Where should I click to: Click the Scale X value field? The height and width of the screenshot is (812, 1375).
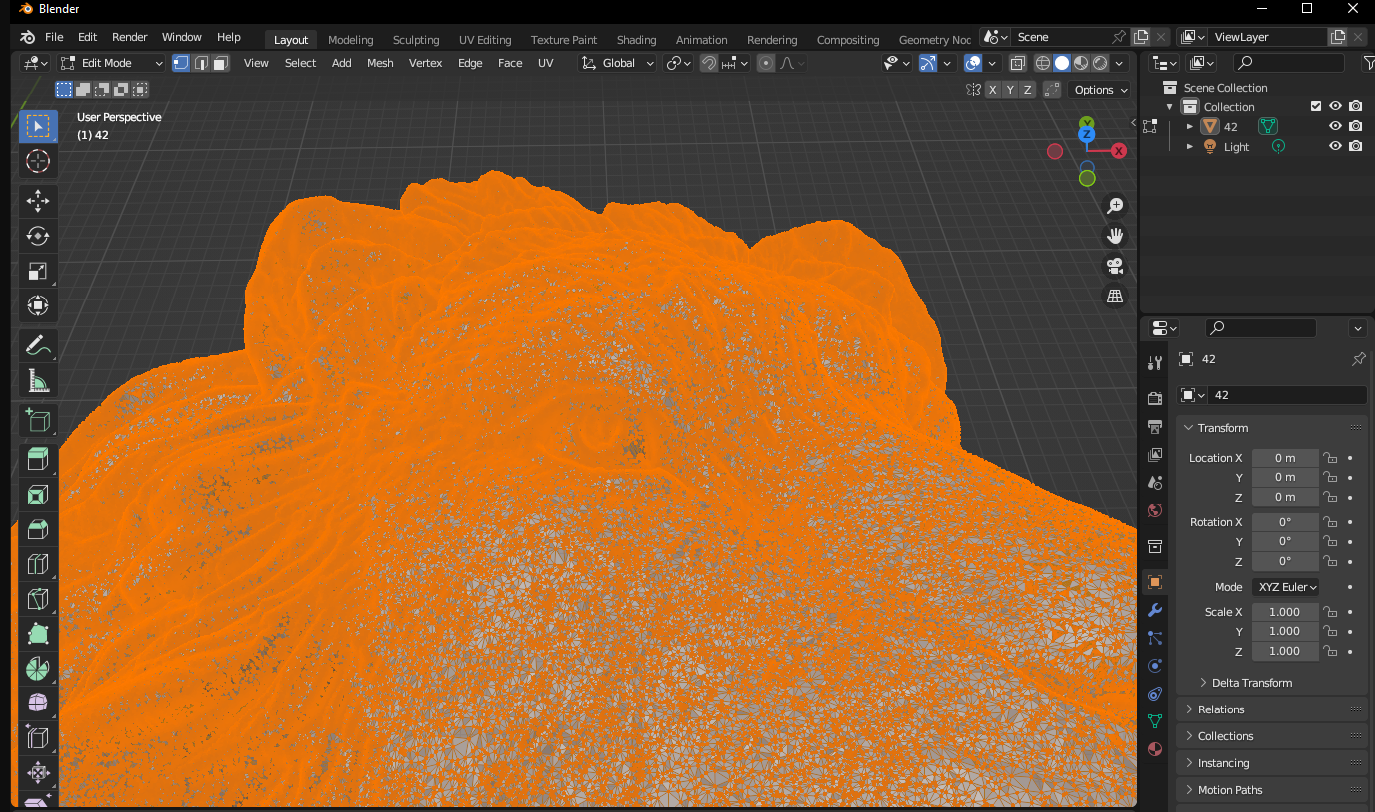click(x=1284, y=612)
